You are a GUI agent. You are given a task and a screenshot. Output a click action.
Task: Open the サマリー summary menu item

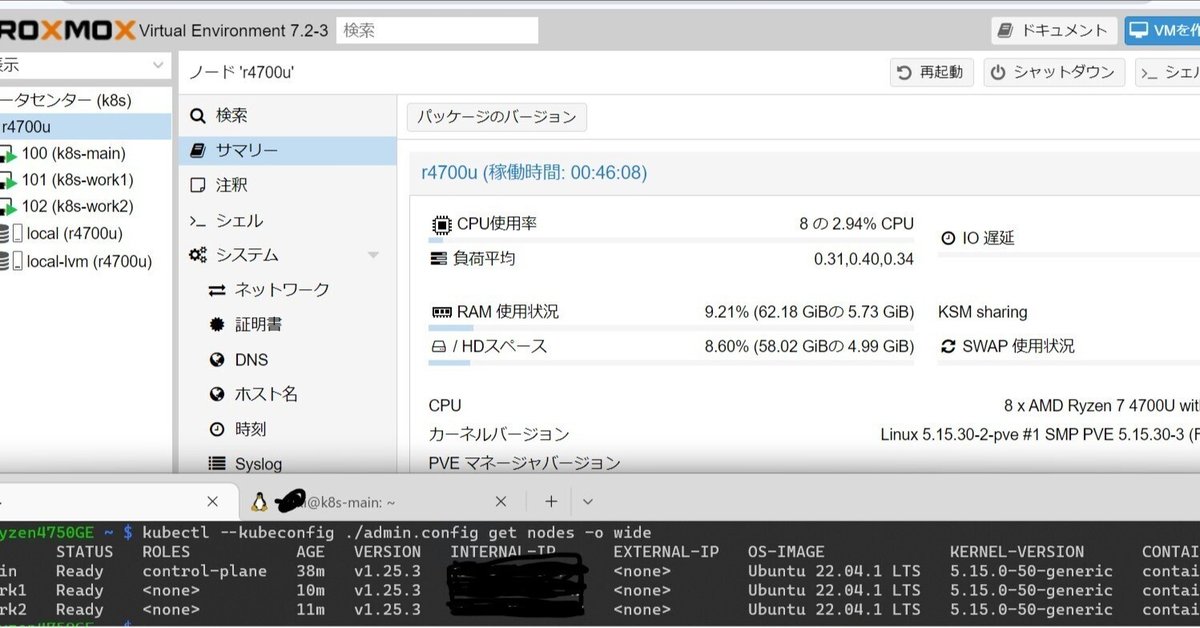coord(288,151)
